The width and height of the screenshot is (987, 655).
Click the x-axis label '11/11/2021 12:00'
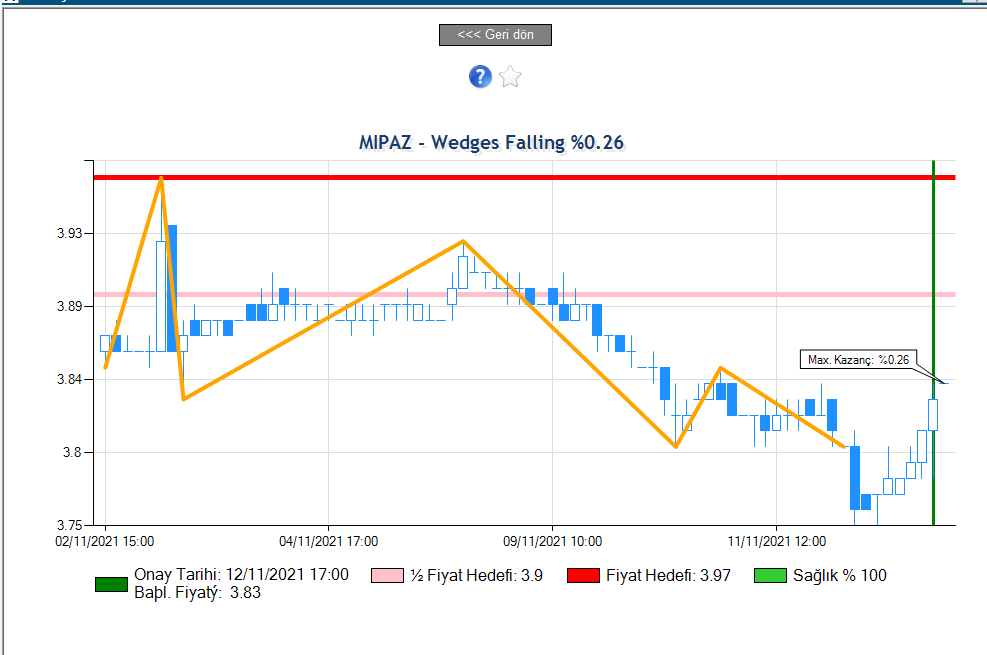777,541
